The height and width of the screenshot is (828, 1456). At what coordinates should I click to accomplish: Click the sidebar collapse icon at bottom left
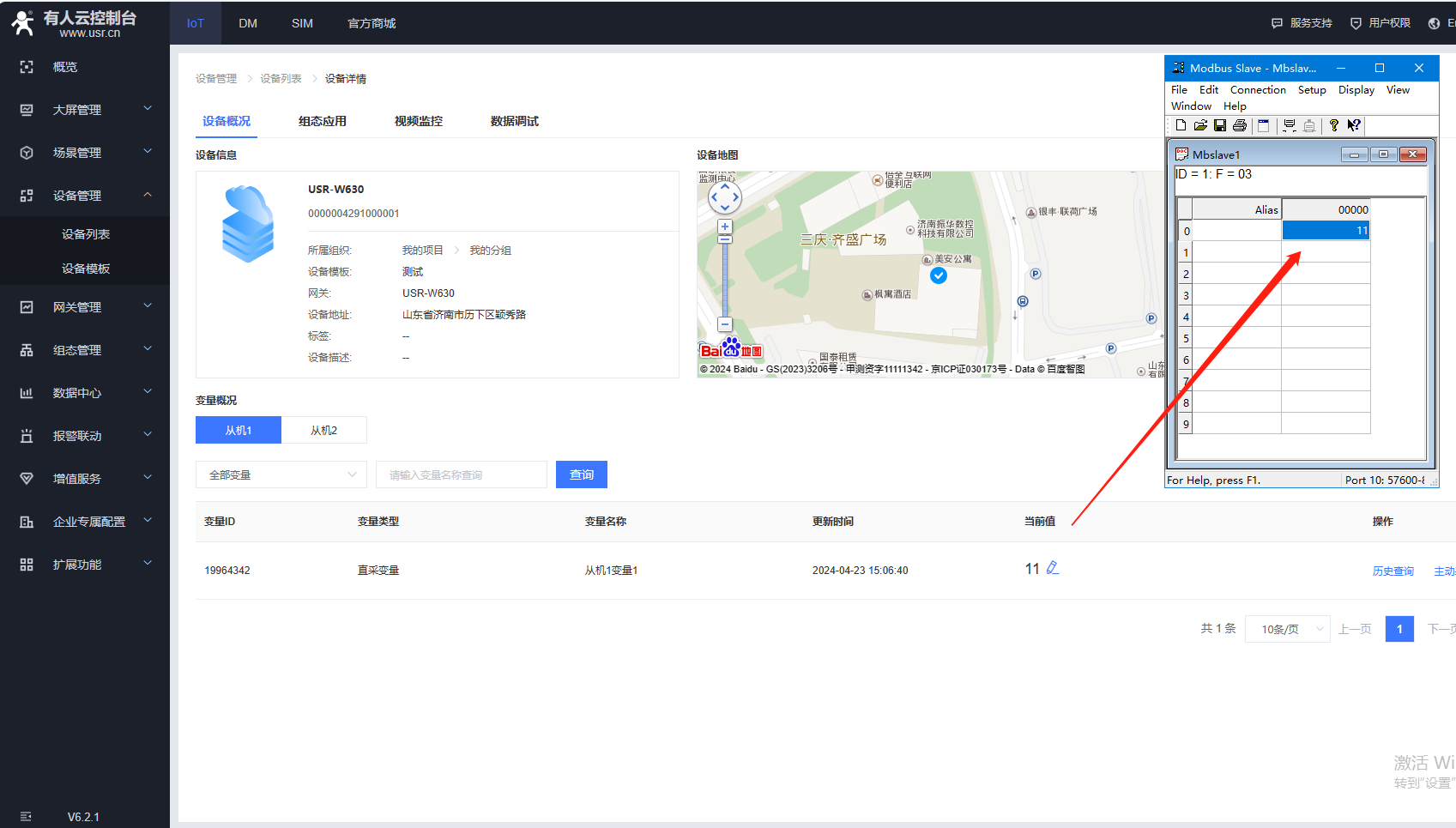click(x=26, y=816)
